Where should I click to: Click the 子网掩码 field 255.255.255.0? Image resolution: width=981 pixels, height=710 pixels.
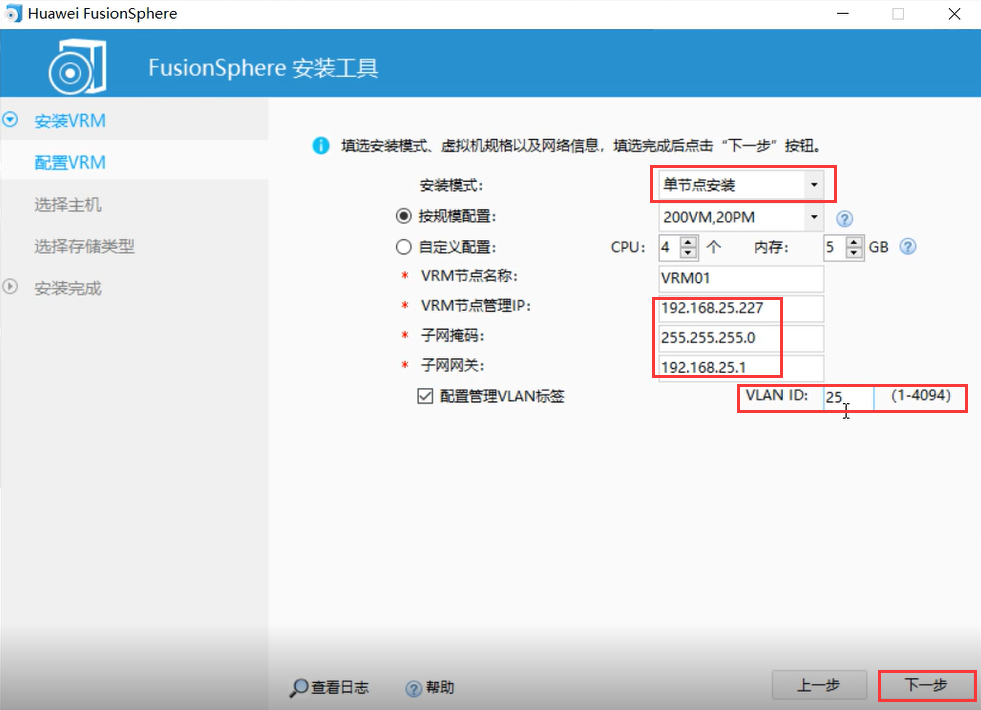click(741, 338)
